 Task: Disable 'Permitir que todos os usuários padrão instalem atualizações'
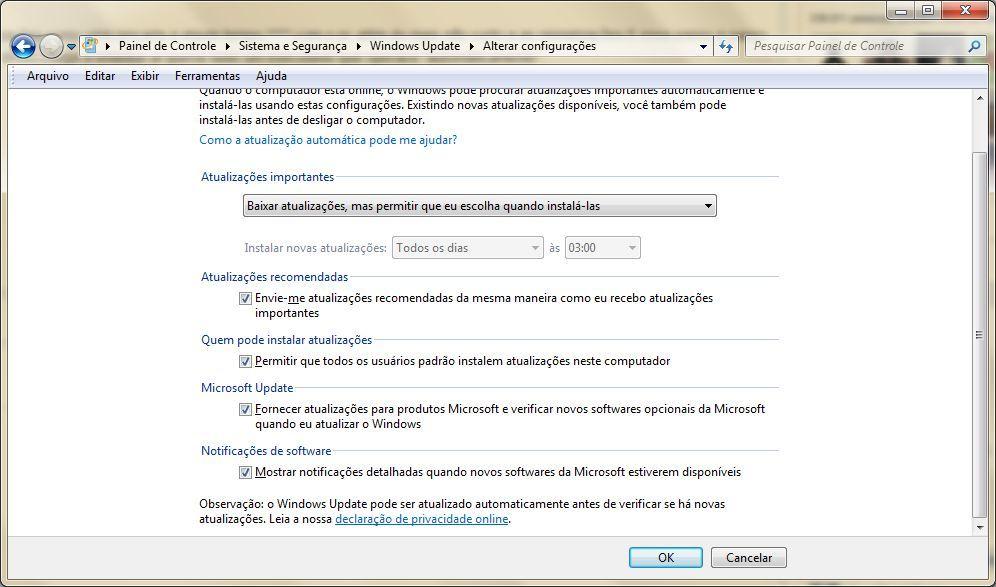245,360
